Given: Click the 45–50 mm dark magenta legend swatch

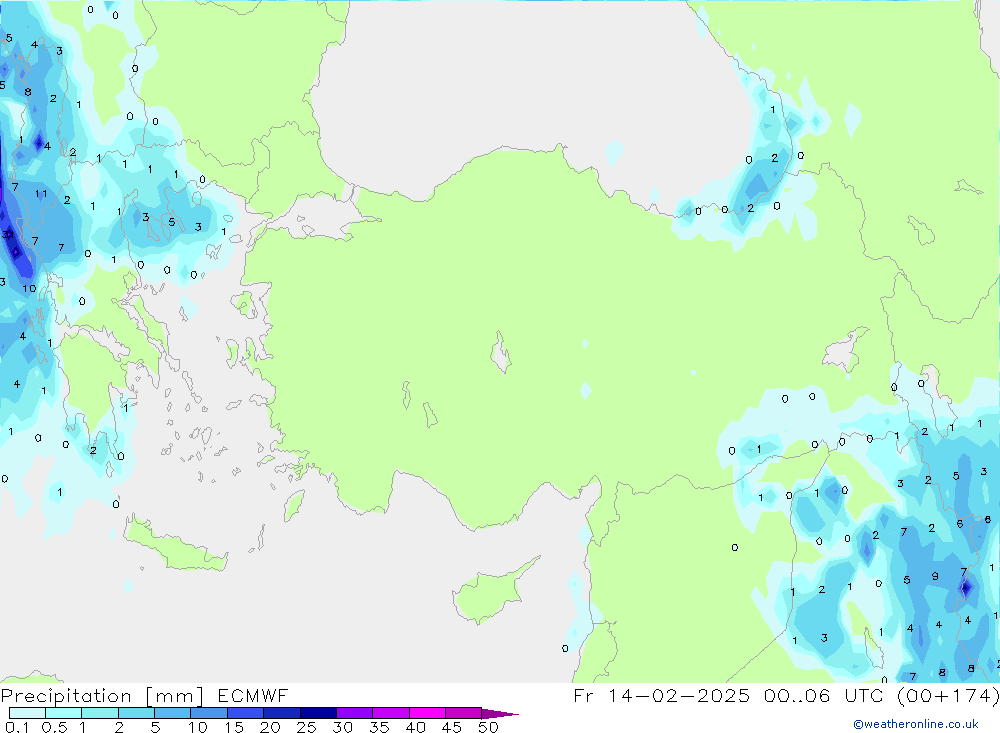Looking at the screenshot, I should [x=463, y=713].
